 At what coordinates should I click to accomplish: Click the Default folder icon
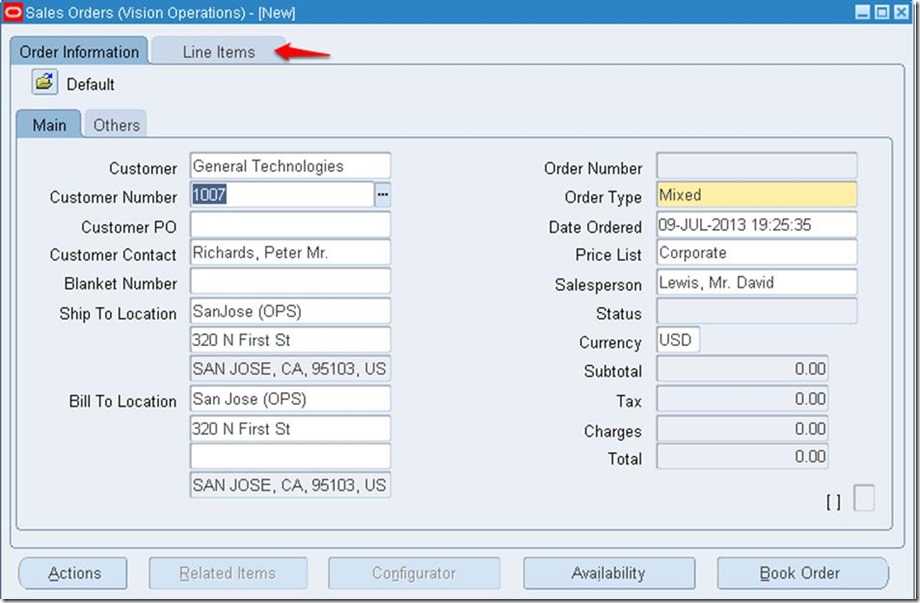pos(45,83)
